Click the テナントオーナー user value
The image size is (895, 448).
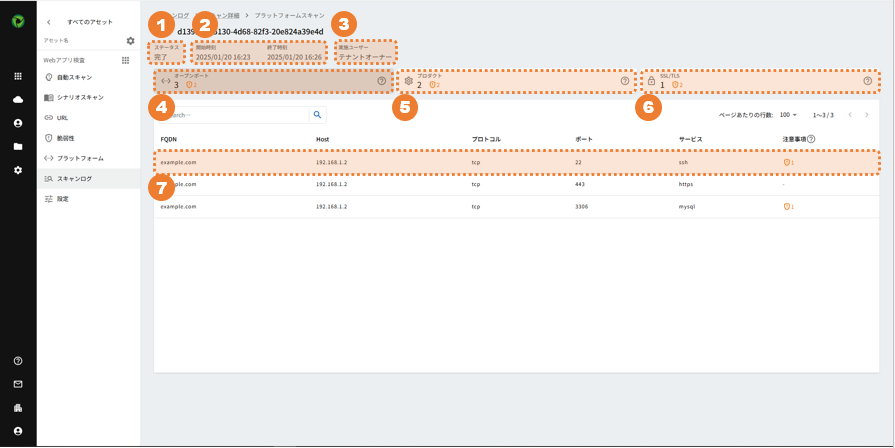click(365, 57)
